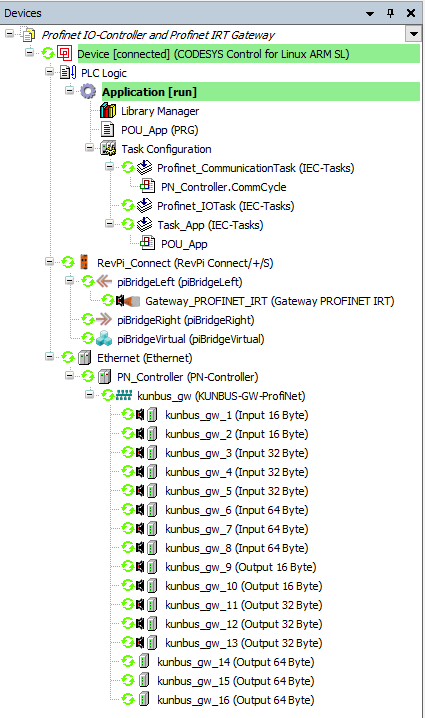The height and width of the screenshot is (718, 425).
Task: Collapse the Ethernet tree node
Action: pos(50,356)
